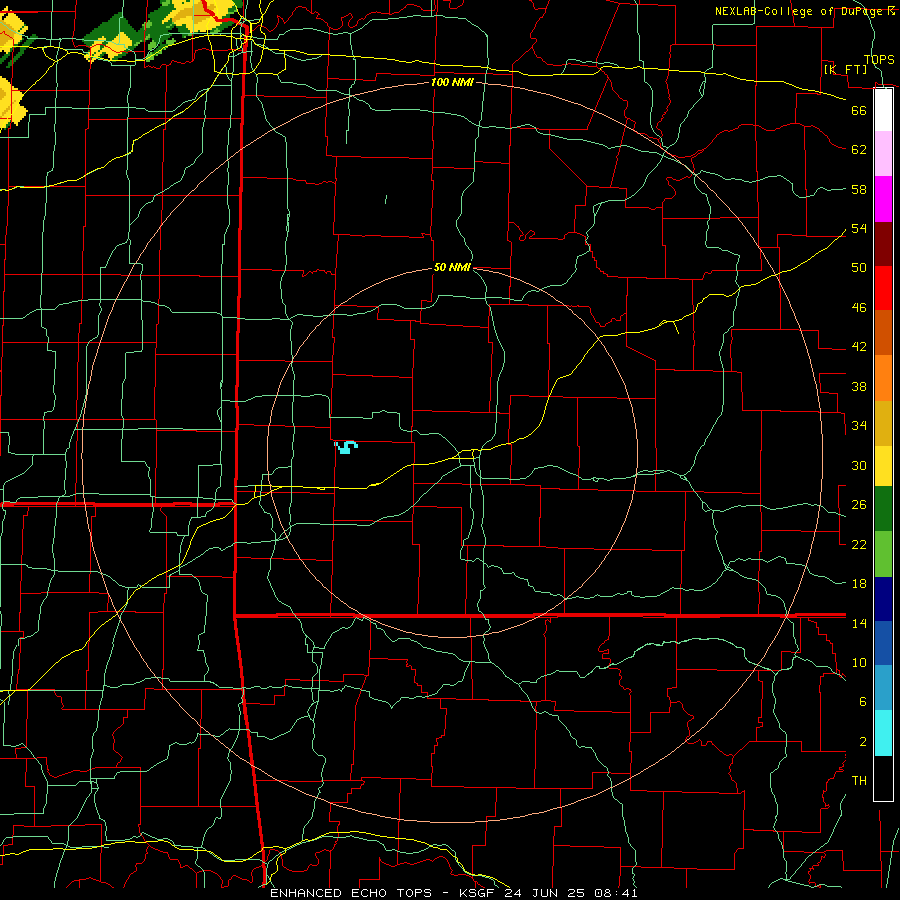Click the 54 scale label

[x=859, y=228]
